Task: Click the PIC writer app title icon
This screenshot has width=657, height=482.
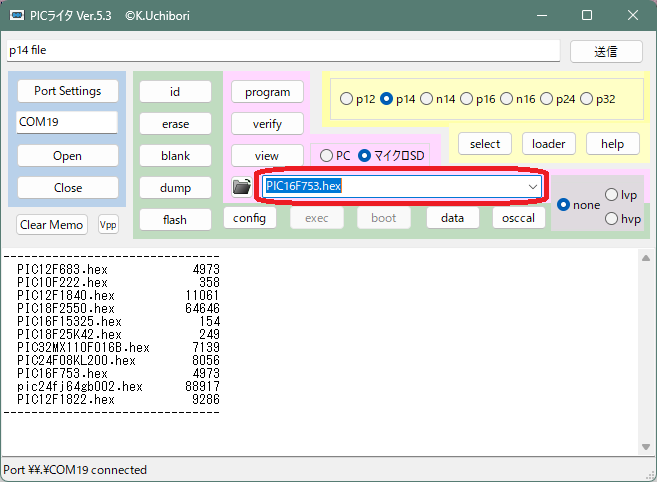Action: [17, 16]
